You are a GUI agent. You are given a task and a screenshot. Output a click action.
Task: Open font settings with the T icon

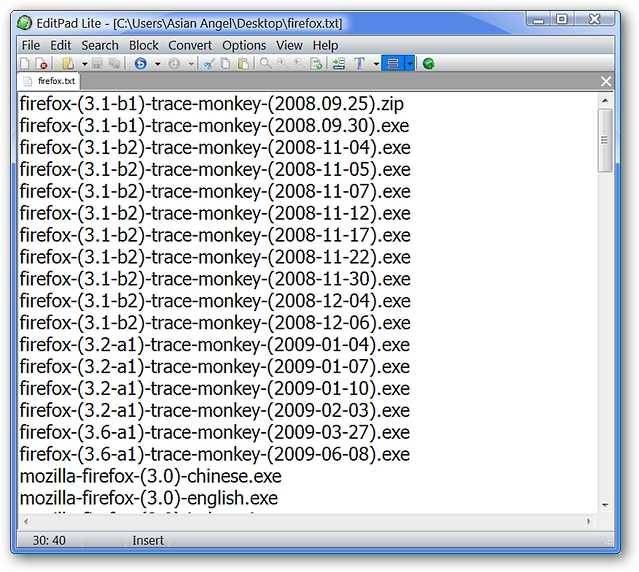tap(359, 64)
